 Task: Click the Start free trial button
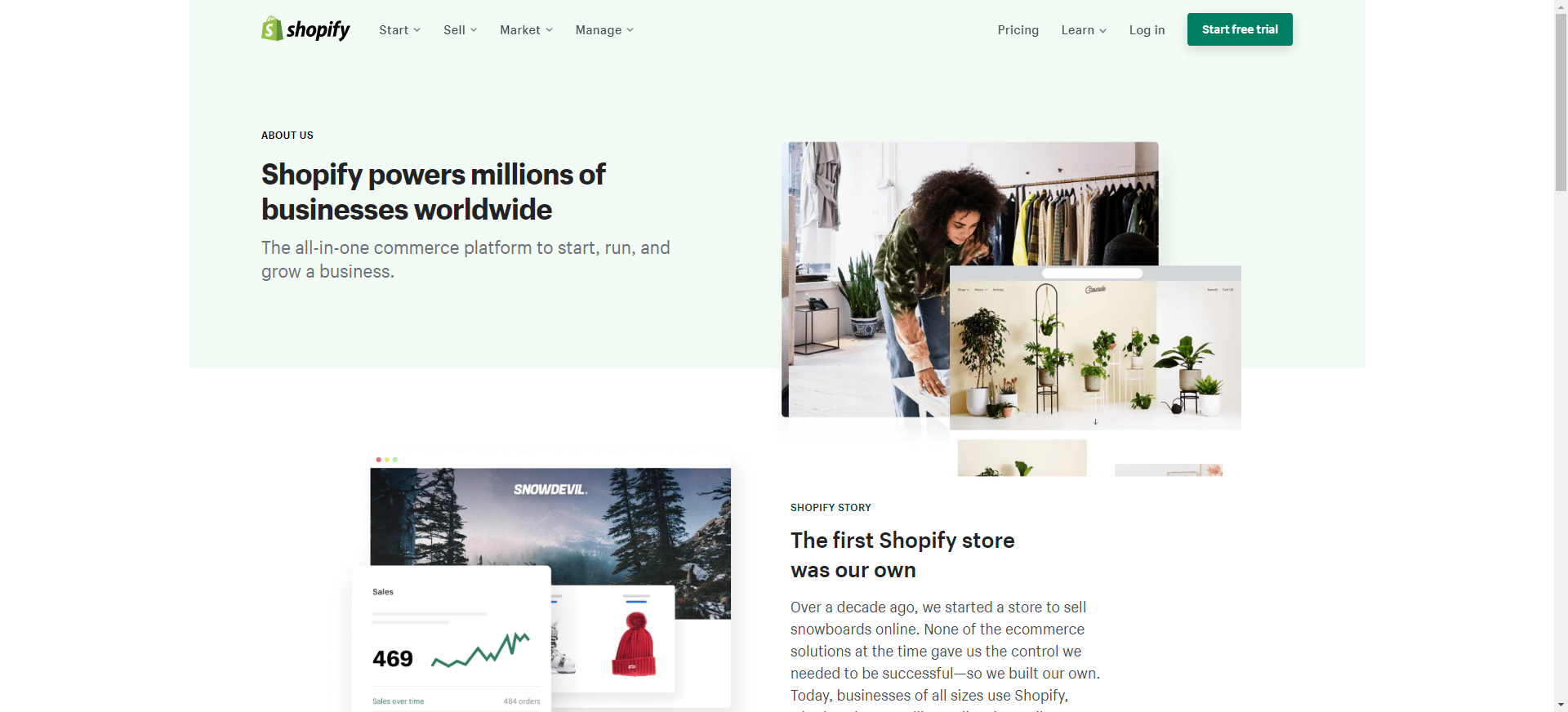click(1240, 29)
